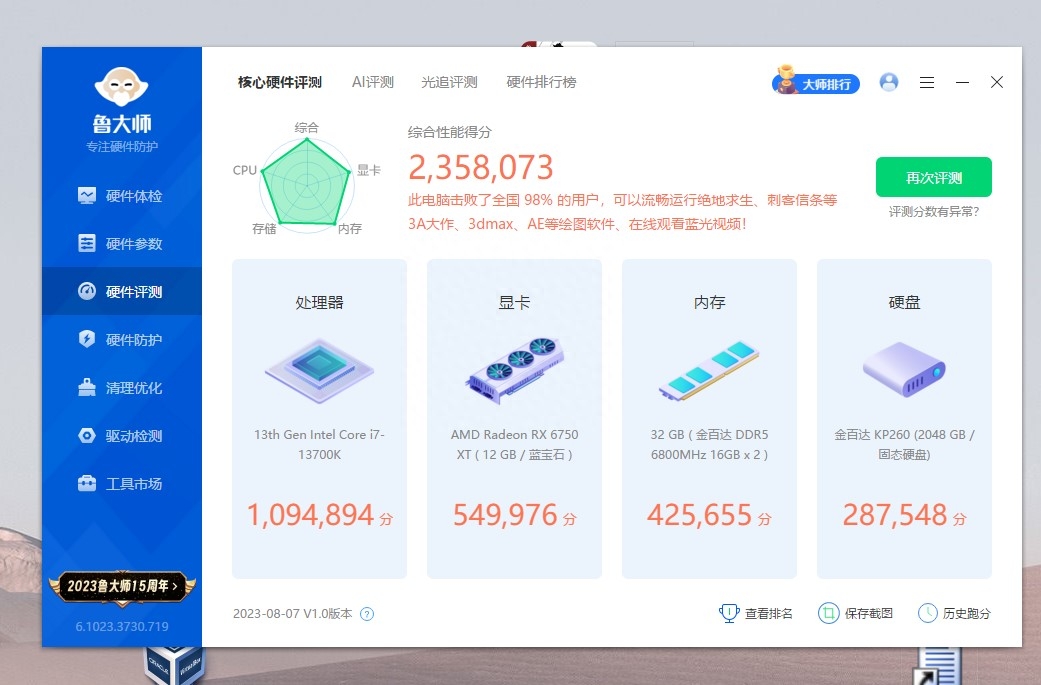This screenshot has height=685, width=1041.
Task: Click the 2,358,073 overall score
Action: click(x=481, y=167)
